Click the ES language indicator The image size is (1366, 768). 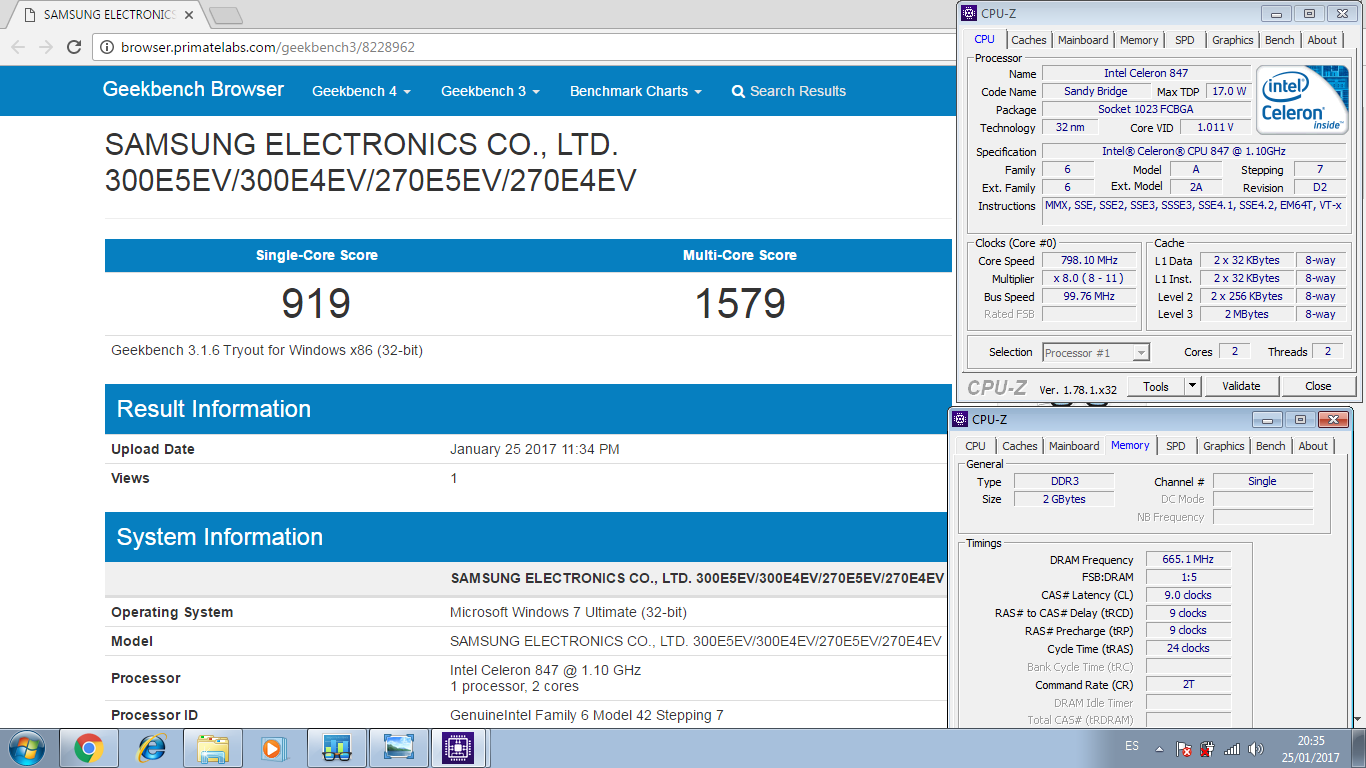pyautogui.click(x=1132, y=747)
